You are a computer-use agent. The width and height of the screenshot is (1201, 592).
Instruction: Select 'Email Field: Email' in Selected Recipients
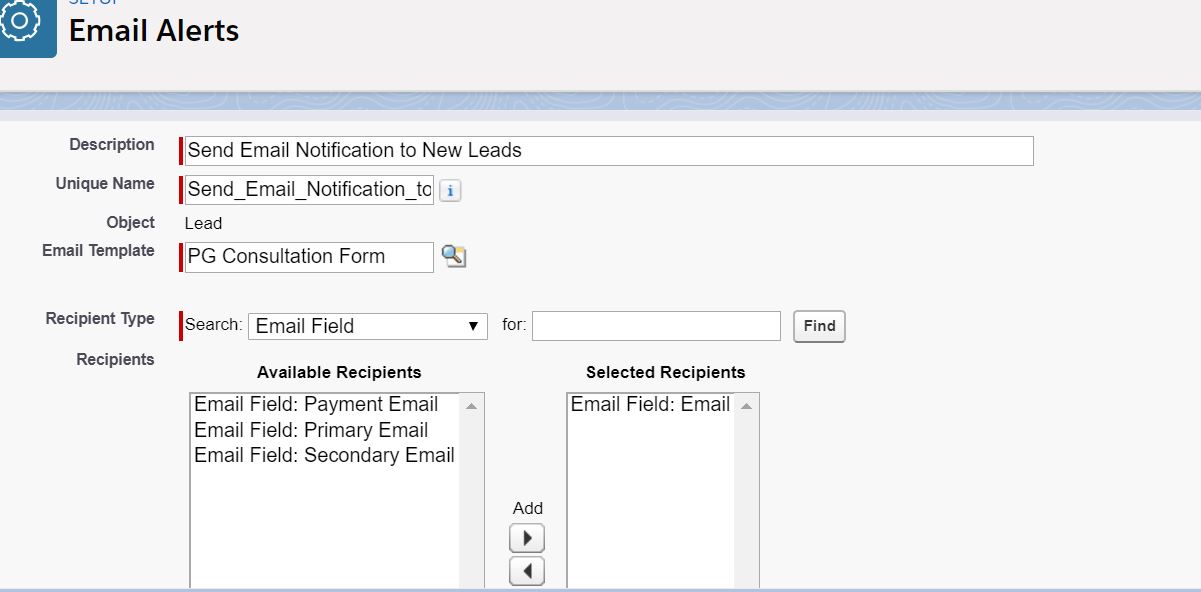tap(650, 404)
